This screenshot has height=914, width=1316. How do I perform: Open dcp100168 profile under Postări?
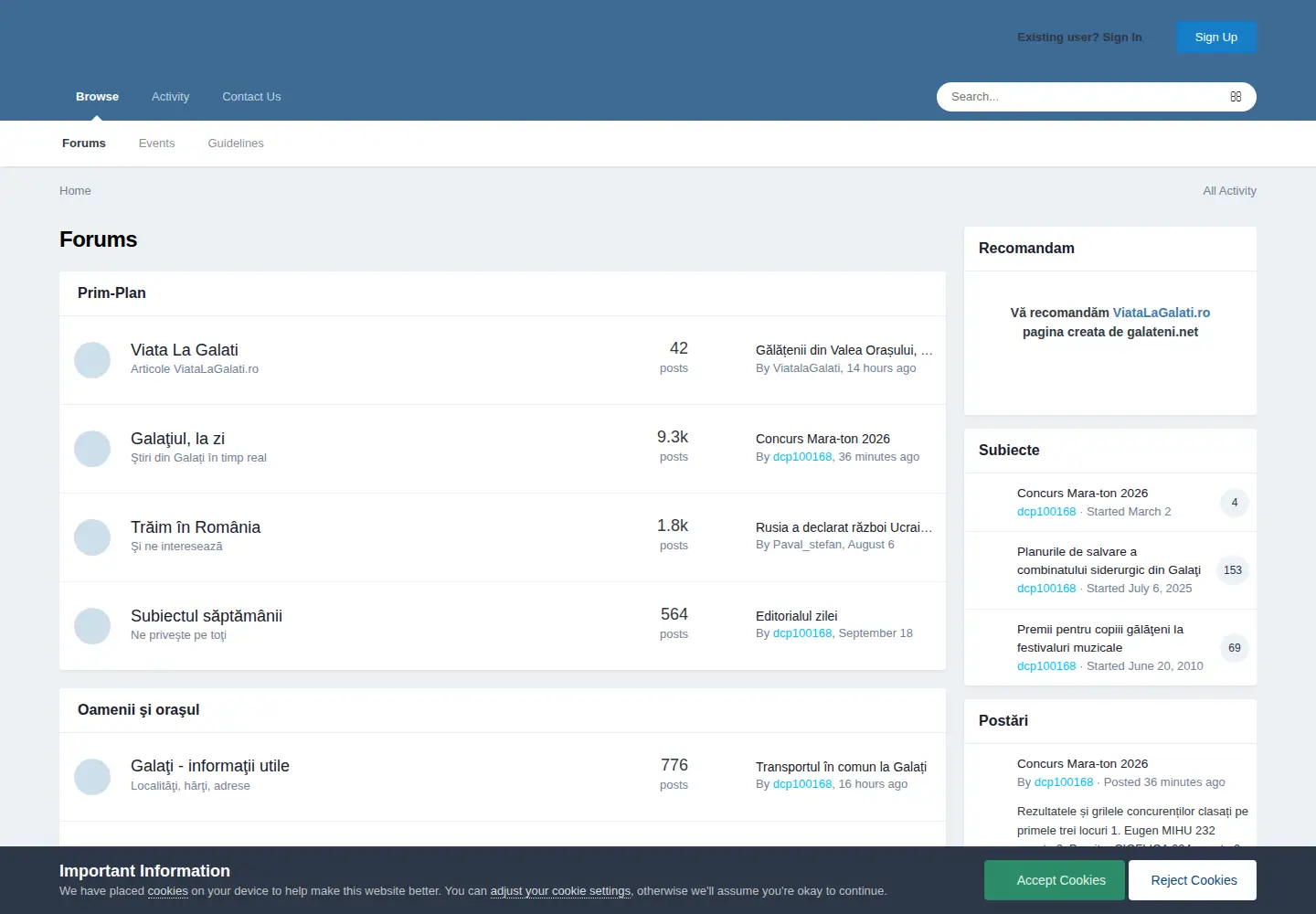point(1064,782)
